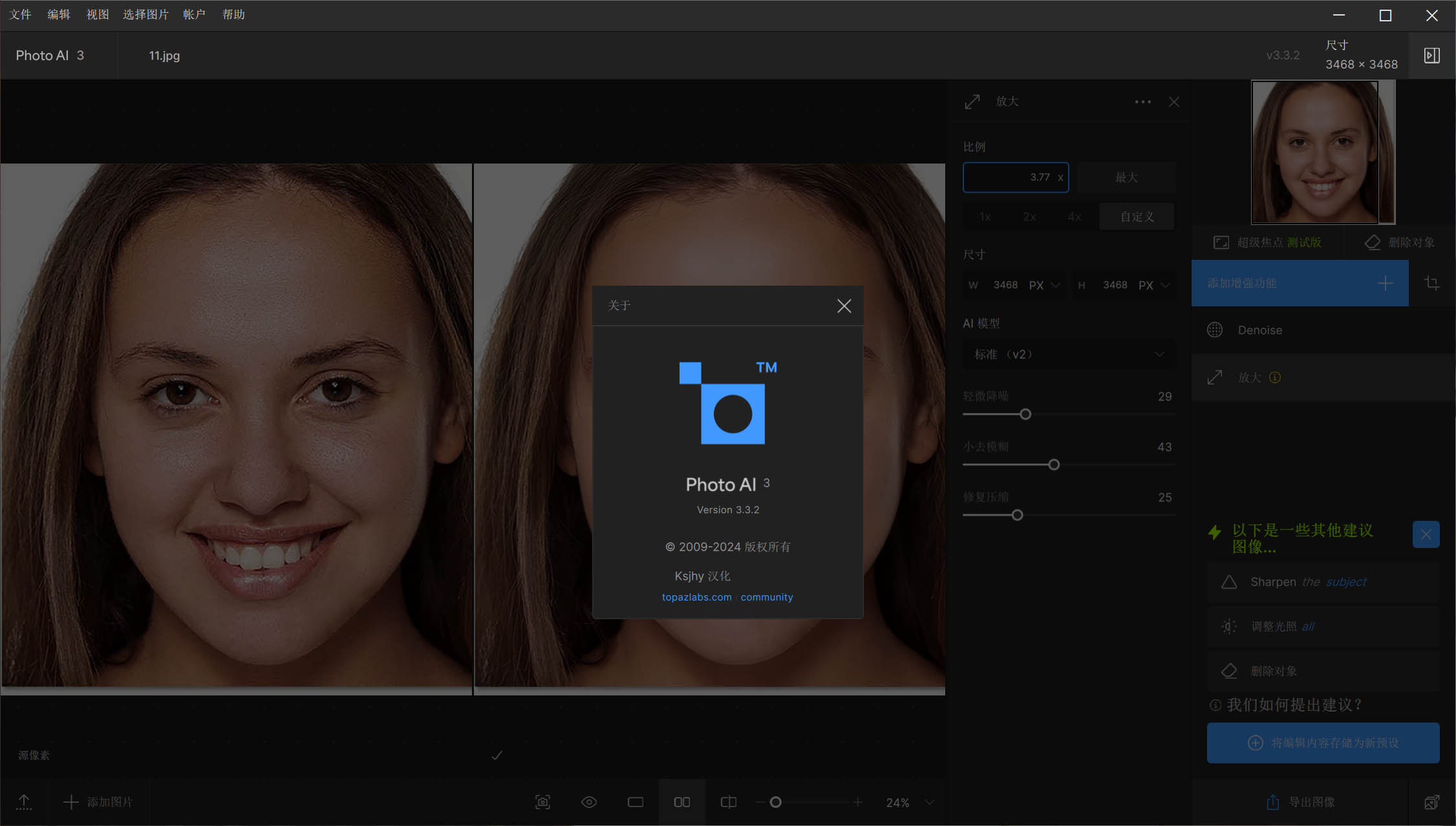Select the 最大 scale button
The height and width of the screenshot is (826, 1456).
tap(1126, 177)
